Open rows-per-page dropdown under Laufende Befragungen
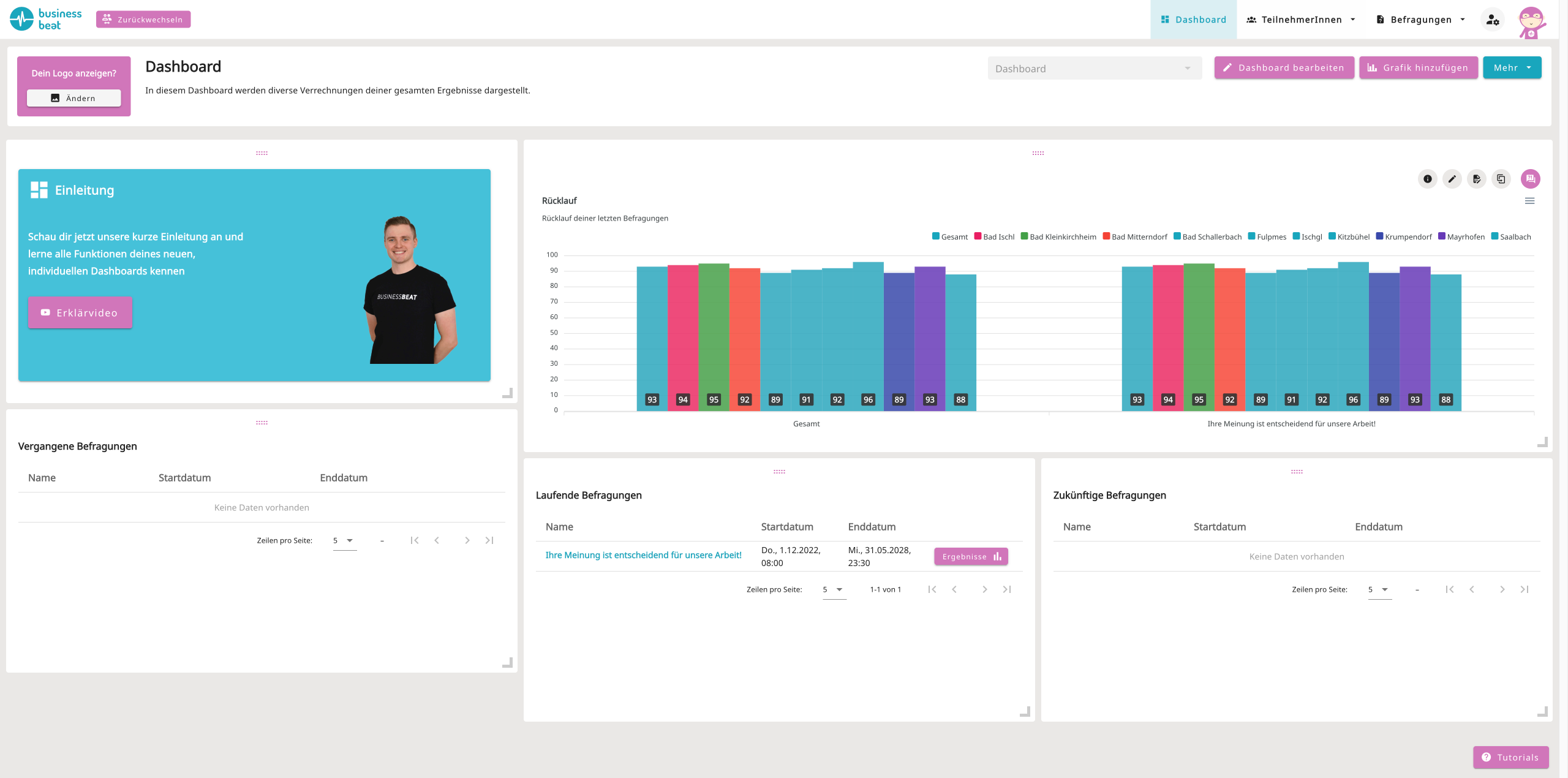 point(833,589)
